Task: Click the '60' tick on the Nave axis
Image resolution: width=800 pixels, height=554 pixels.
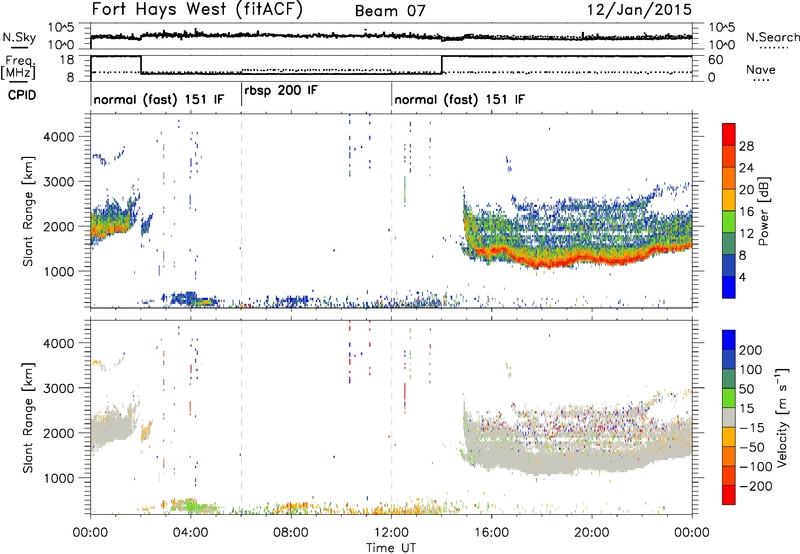Action: [716, 60]
